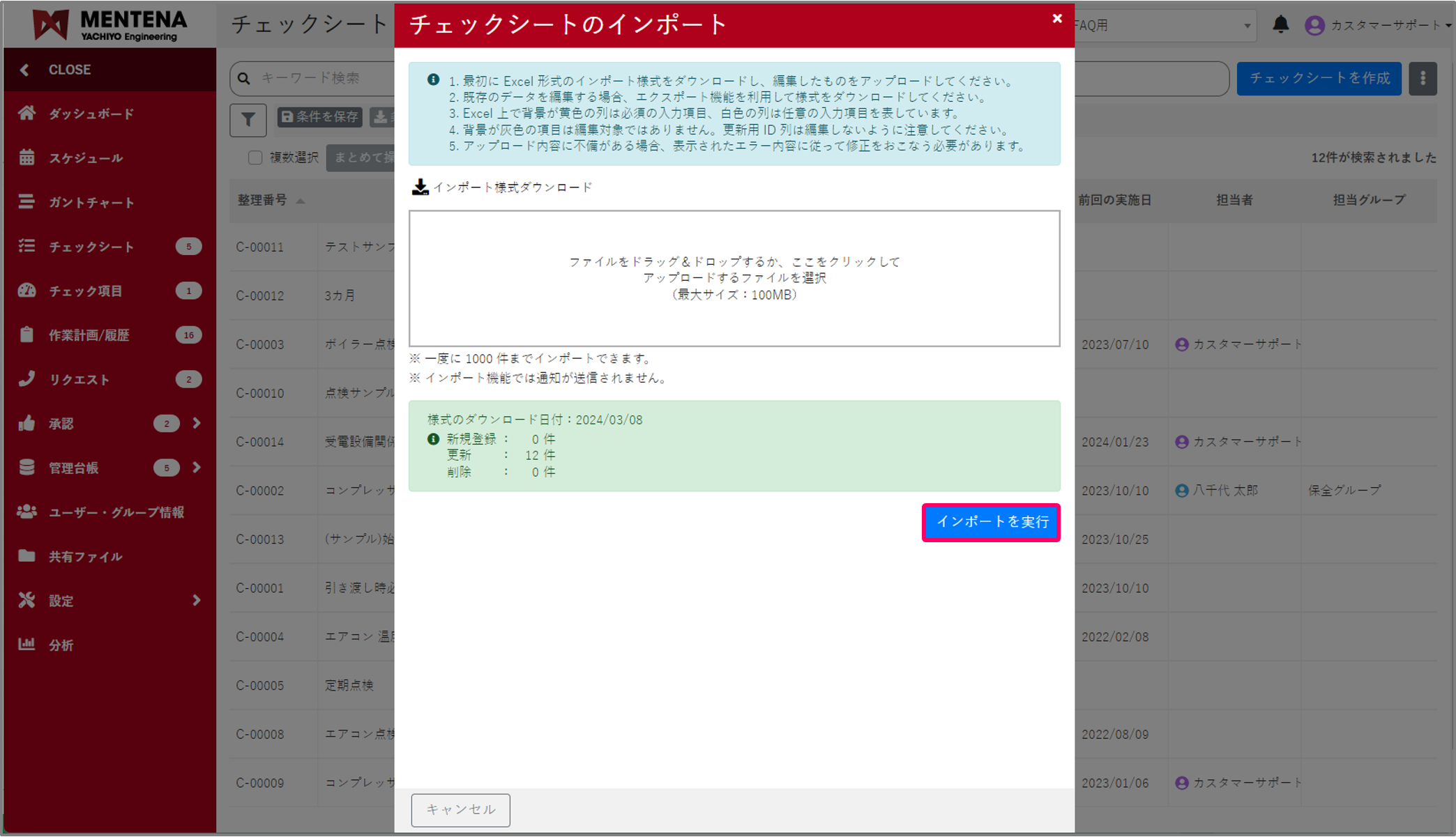
Task: Open notifications via the bell icon
Action: pyautogui.click(x=1281, y=25)
